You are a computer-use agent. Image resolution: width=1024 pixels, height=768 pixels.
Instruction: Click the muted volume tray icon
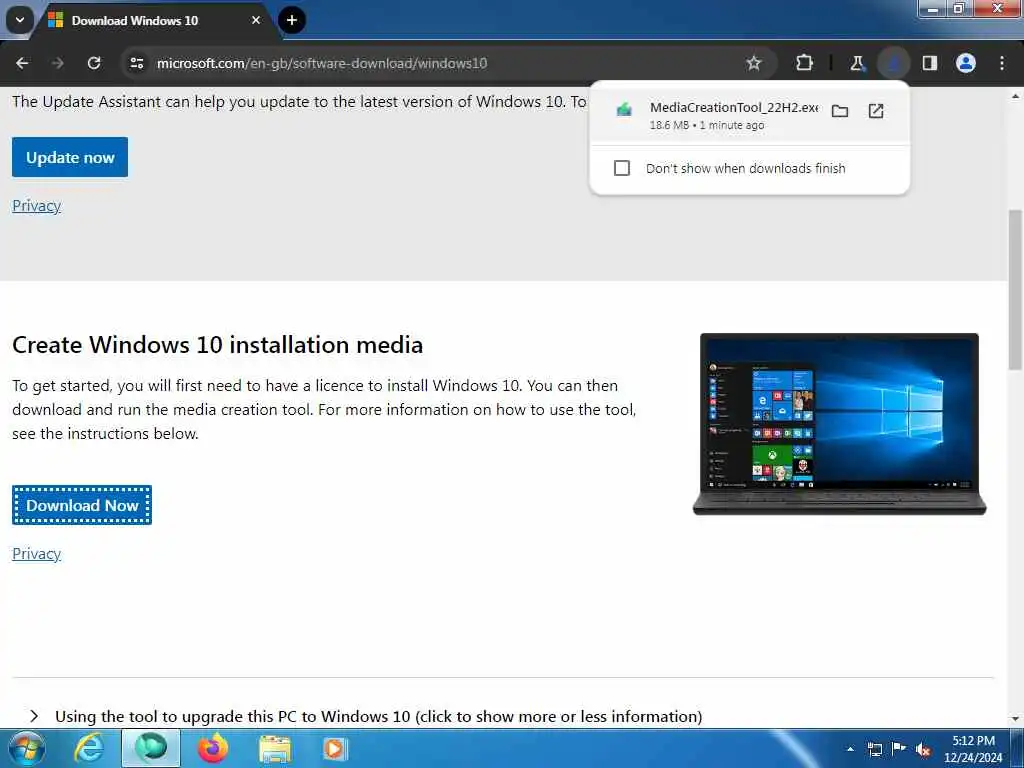pos(923,750)
